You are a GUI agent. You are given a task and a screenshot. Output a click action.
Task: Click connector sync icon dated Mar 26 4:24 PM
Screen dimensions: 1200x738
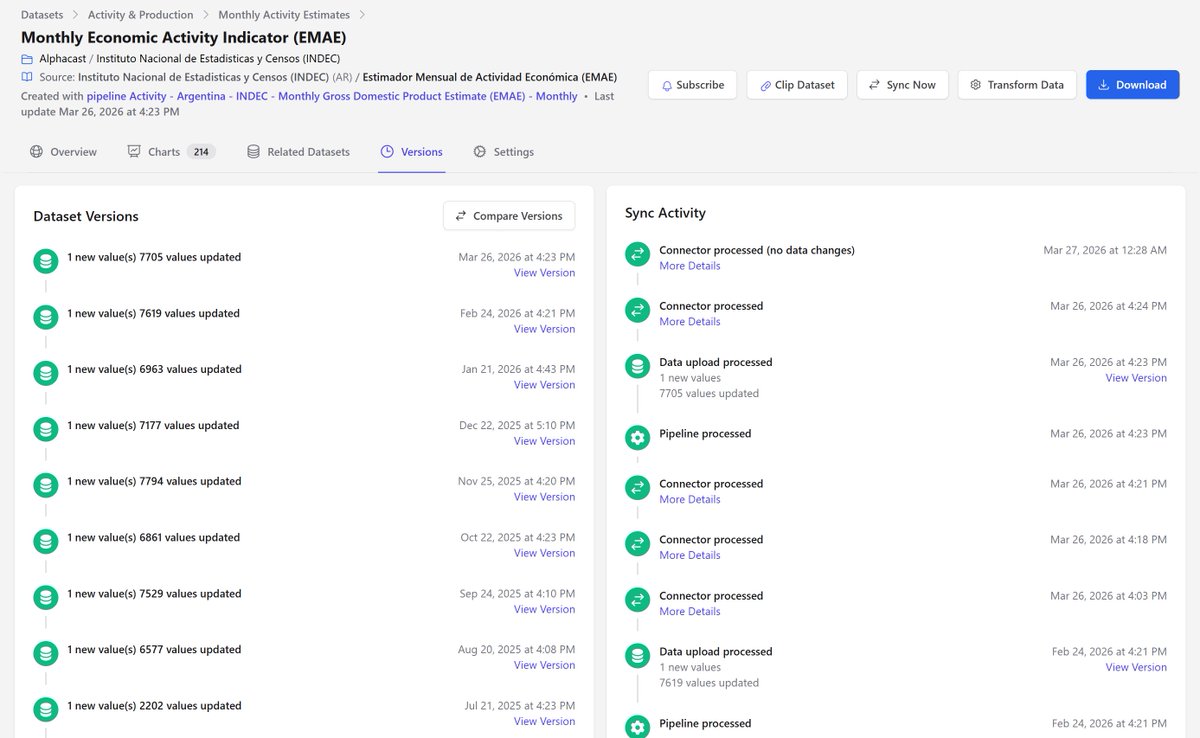(x=637, y=311)
